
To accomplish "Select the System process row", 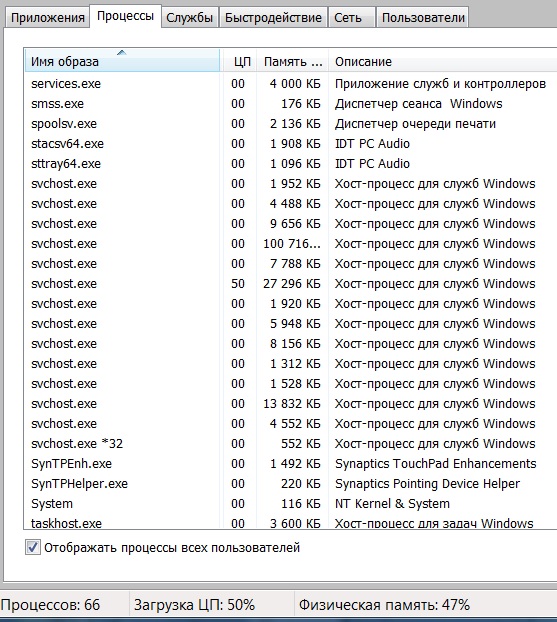I will tap(290, 504).
